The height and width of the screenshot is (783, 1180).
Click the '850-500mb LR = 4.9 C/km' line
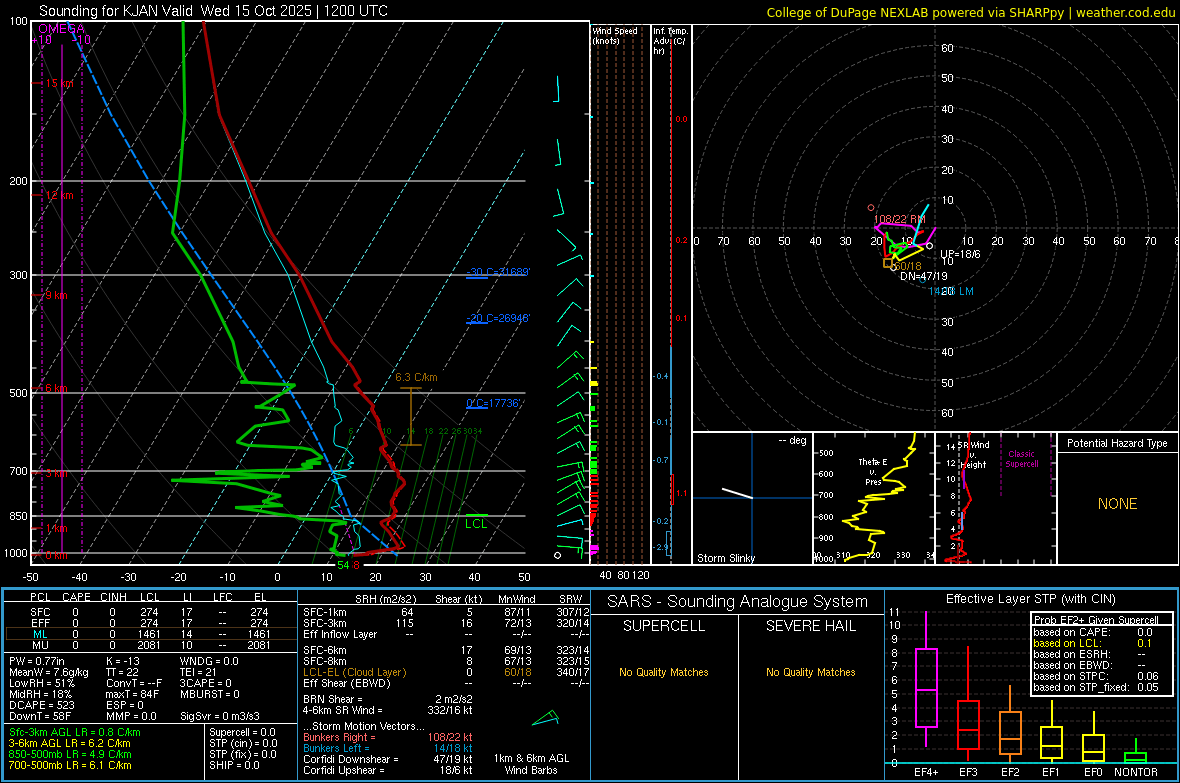tap(70, 754)
